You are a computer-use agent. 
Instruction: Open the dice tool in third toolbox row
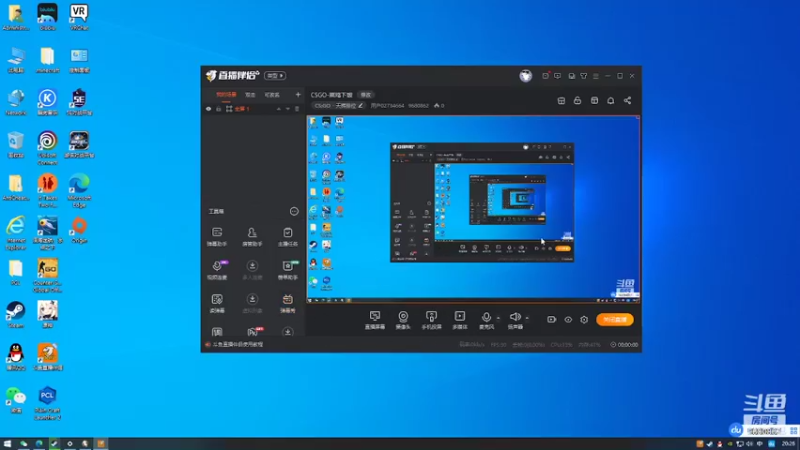(x=217, y=303)
